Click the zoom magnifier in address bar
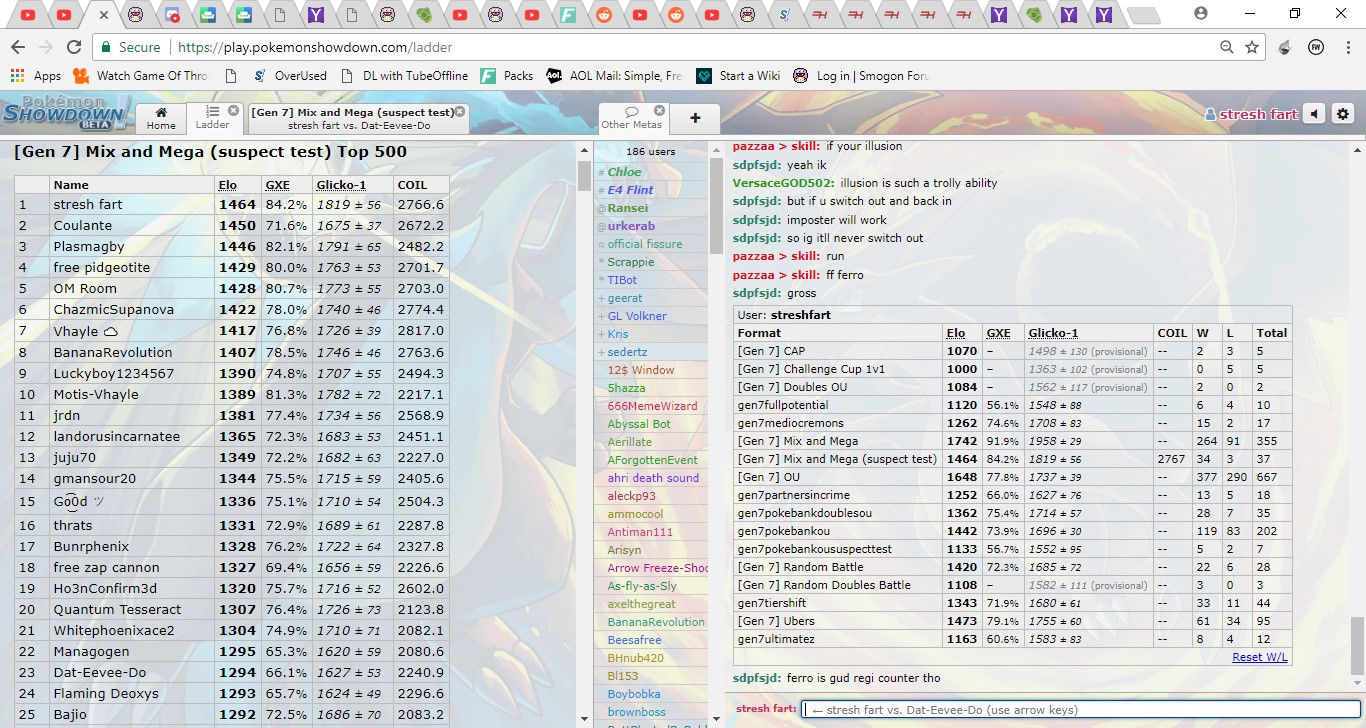 1226,47
